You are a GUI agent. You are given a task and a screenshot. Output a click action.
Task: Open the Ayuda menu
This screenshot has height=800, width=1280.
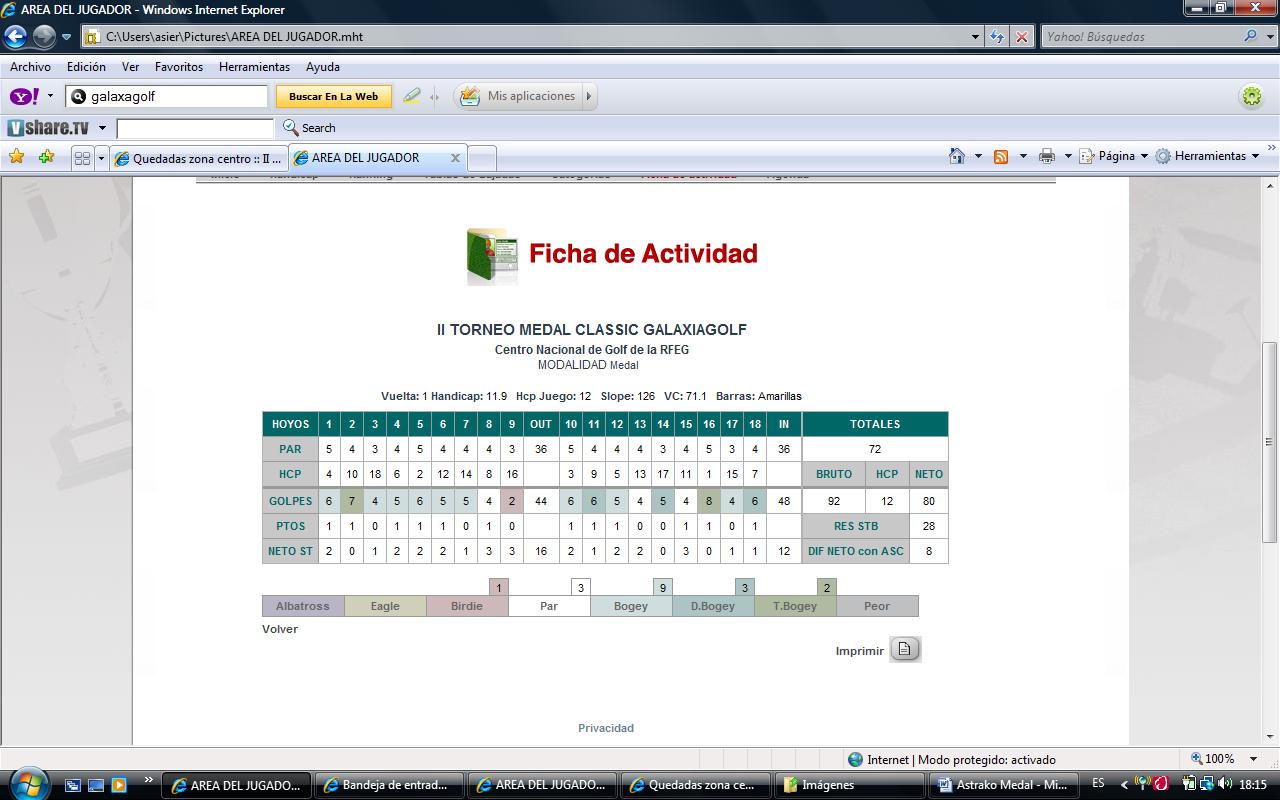(323, 67)
